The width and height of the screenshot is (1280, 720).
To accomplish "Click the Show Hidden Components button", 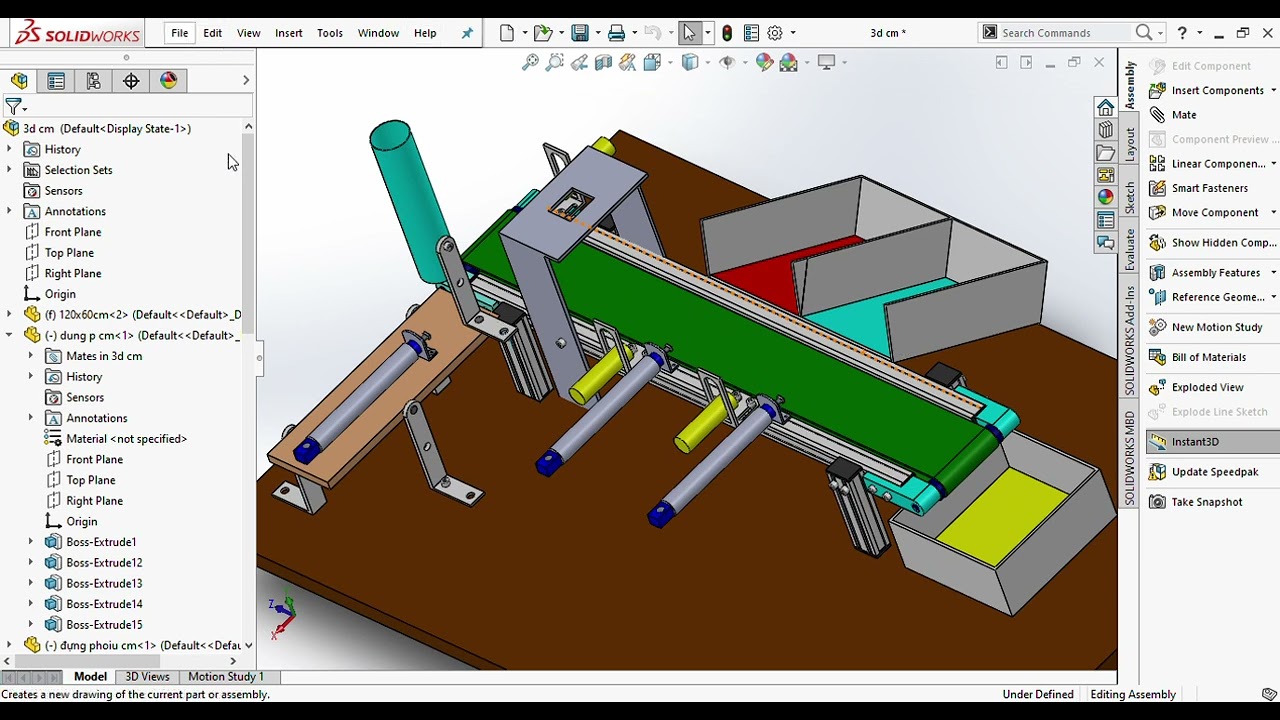I will (x=1213, y=242).
